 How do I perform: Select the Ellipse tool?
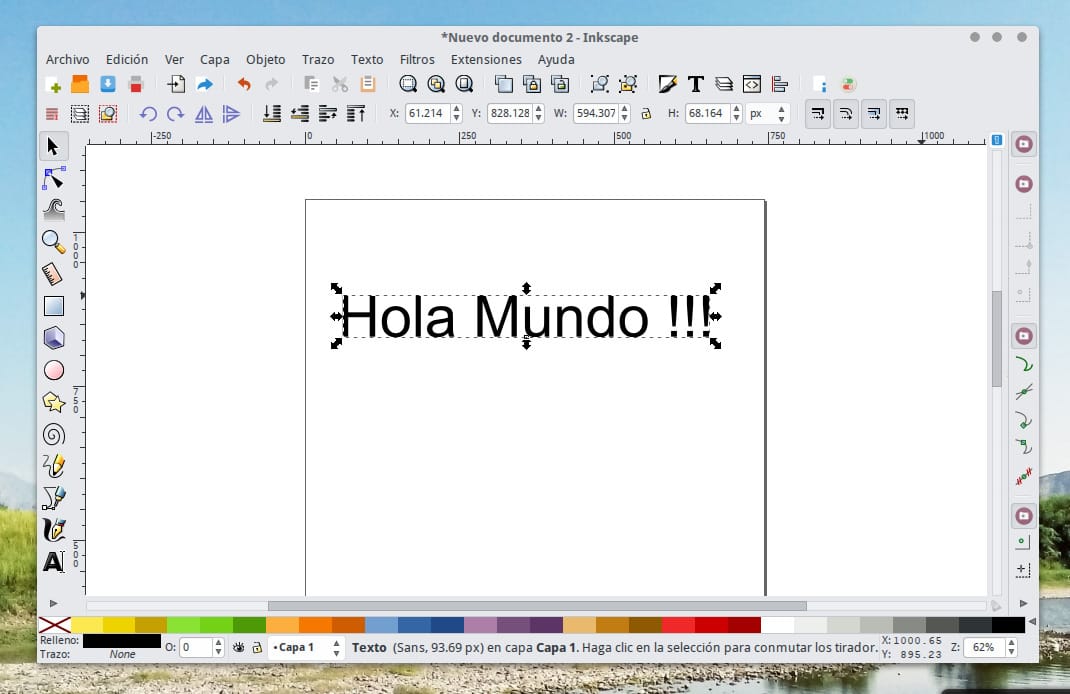(x=52, y=370)
